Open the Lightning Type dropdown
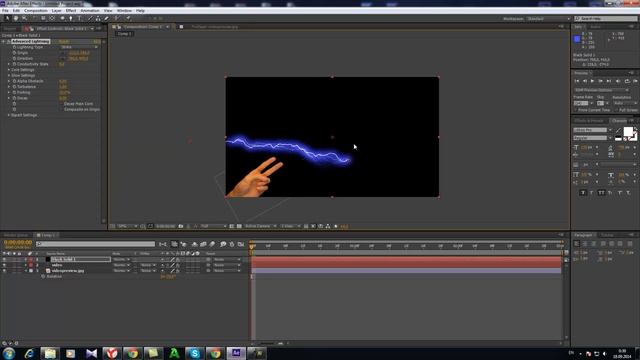 click(79, 47)
